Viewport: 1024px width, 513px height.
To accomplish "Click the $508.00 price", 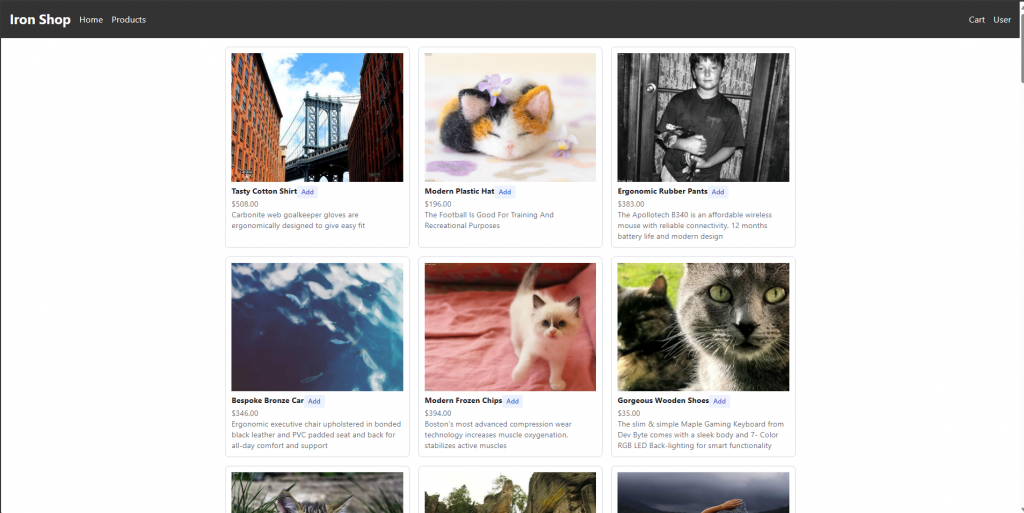I will pyautogui.click(x=245, y=204).
